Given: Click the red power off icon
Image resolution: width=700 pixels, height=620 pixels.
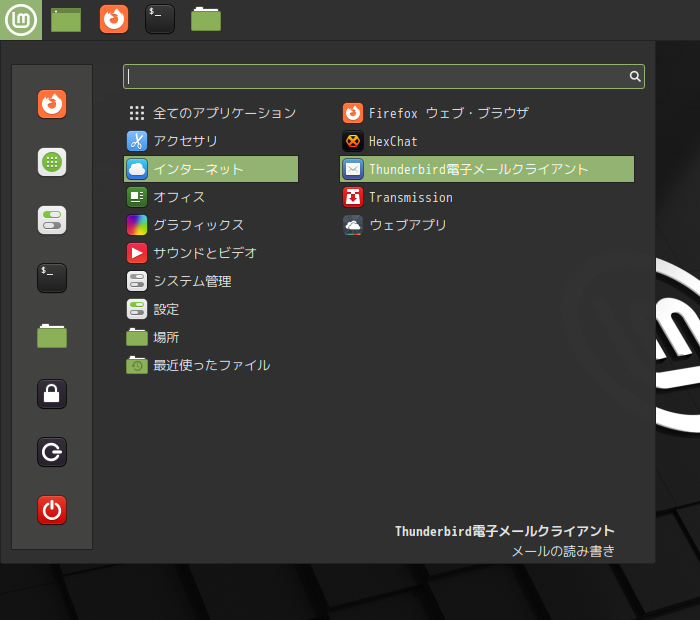Looking at the screenshot, I should [x=52, y=510].
